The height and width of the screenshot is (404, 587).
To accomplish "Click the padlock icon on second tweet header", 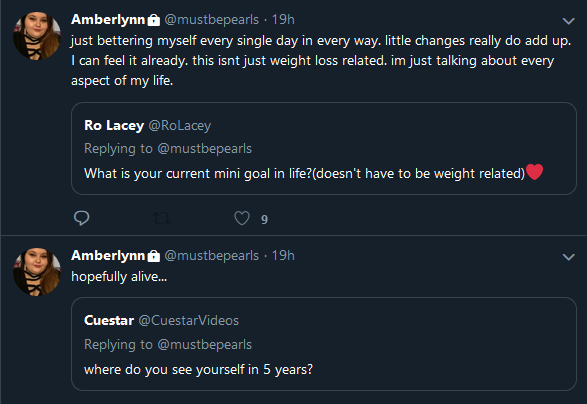I will (x=153, y=256).
